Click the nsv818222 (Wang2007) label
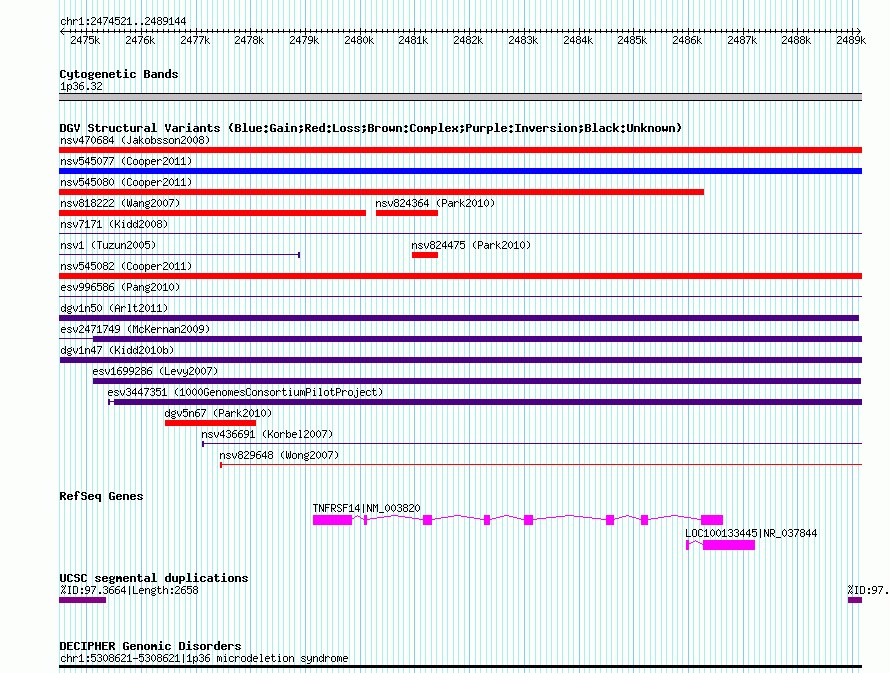Screen dimensions: 890x673 tap(120, 203)
